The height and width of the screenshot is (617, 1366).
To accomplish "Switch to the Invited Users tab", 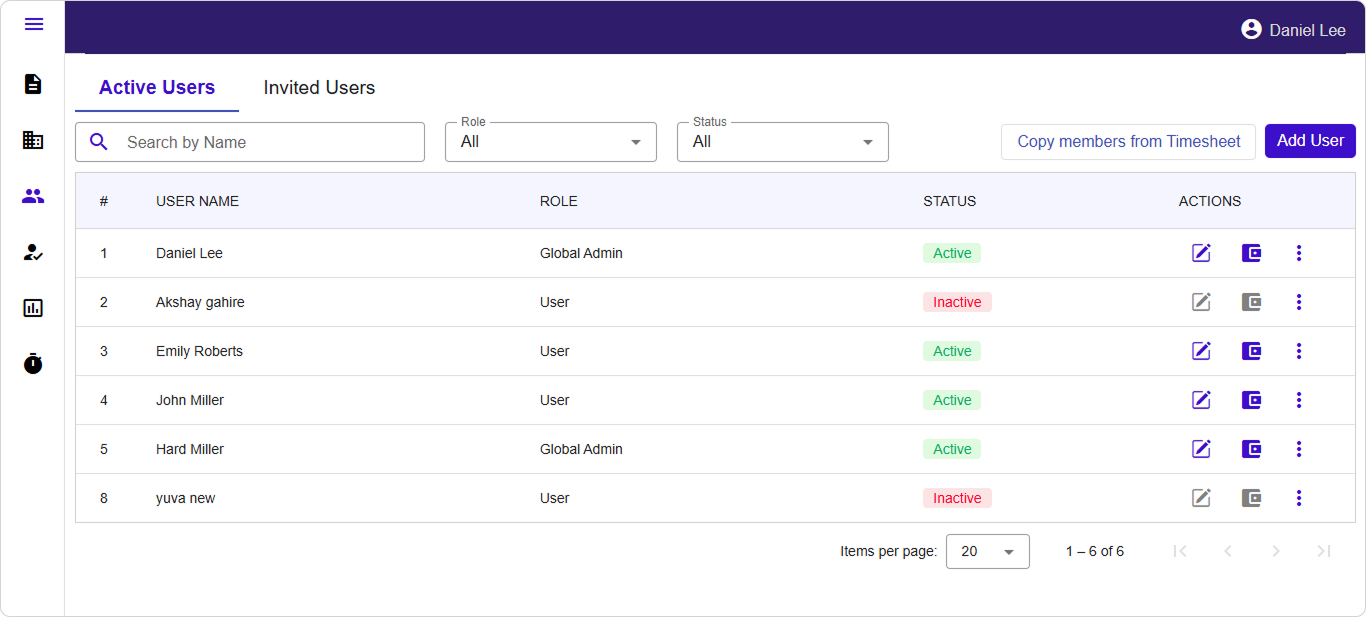I will click(319, 88).
